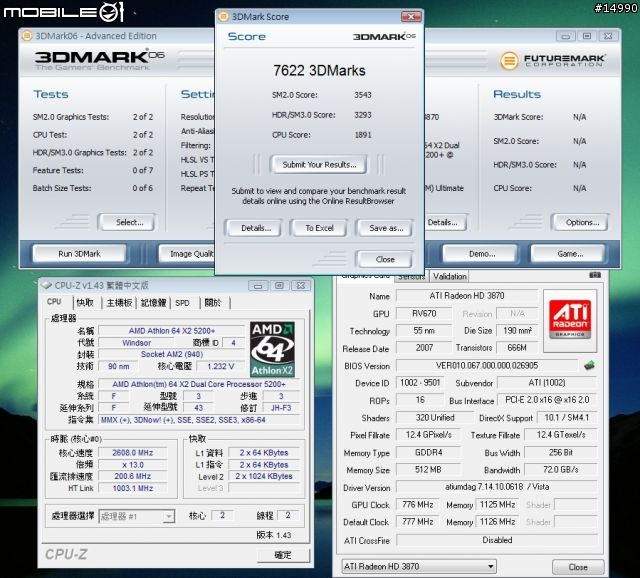Viewport: 640px width, 578px height.
Task: Launch the Demo button in 3DMark06
Action: [x=480, y=253]
